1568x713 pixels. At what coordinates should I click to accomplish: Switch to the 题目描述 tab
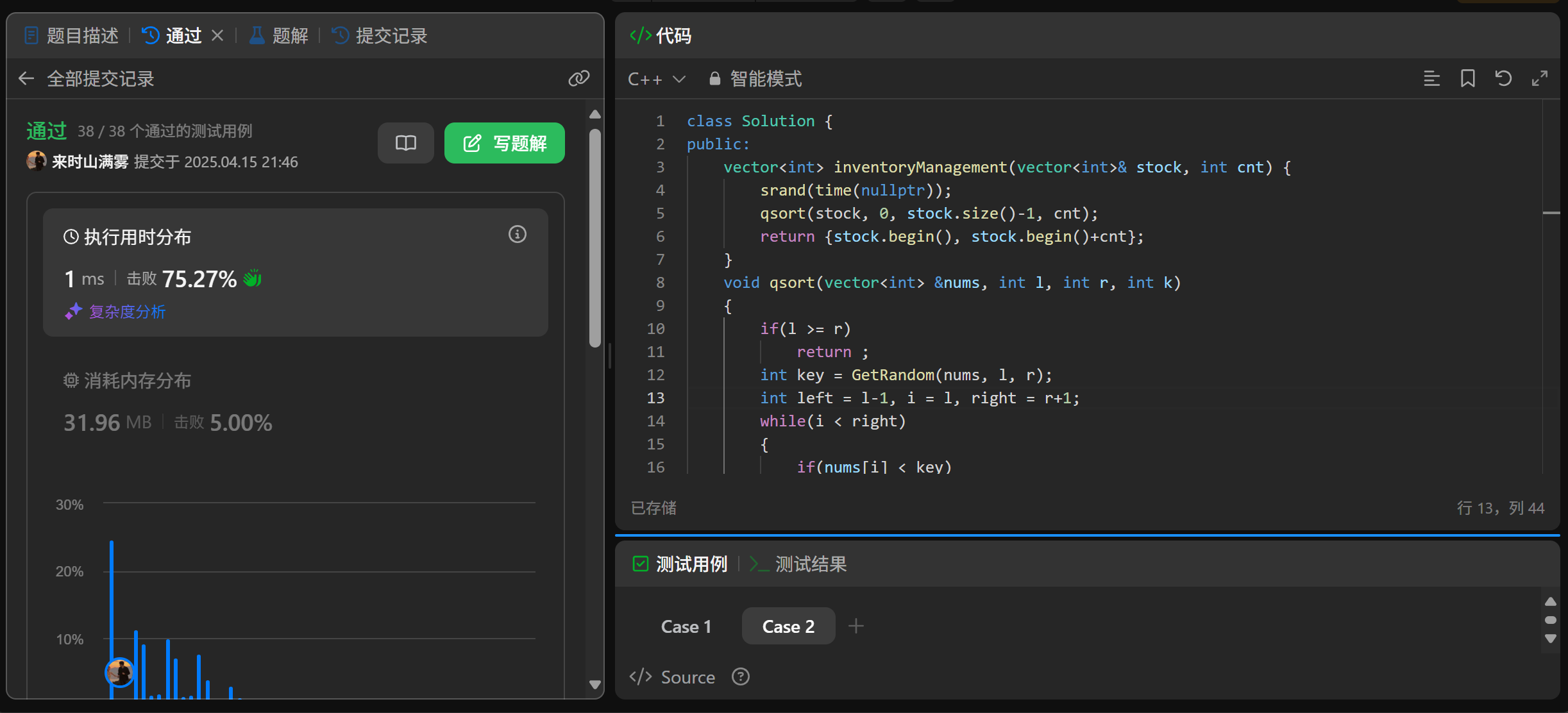71,36
